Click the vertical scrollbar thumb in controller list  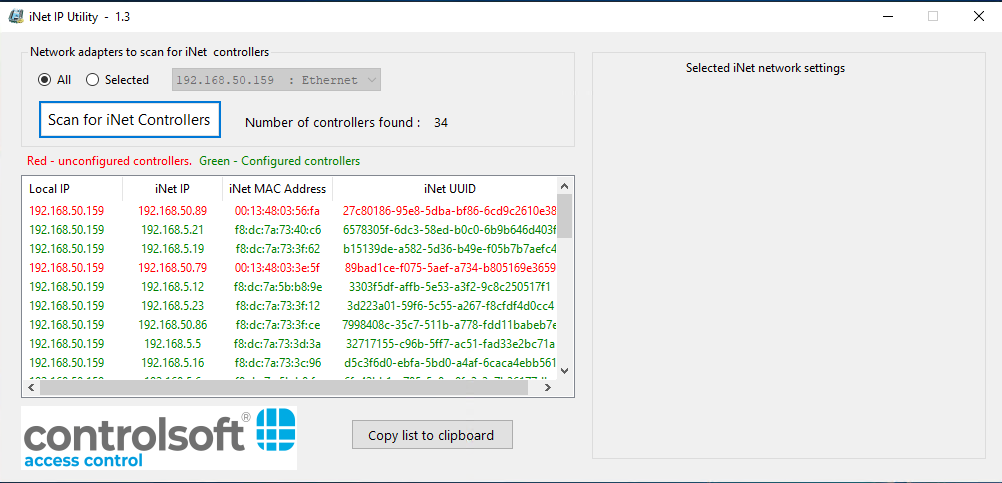(x=564, y=216)
